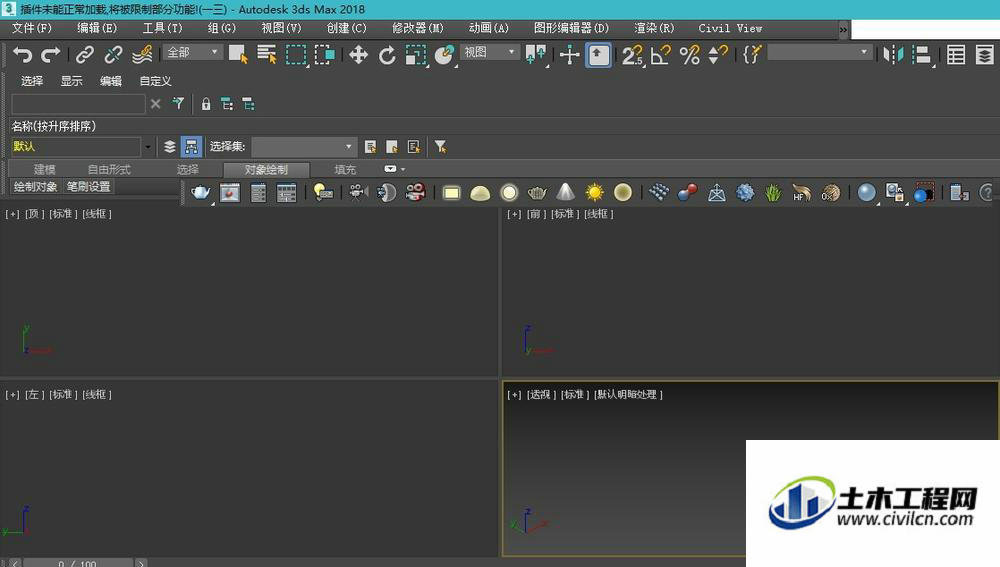Open the 默认 layer dropdown arrow
This screenshot has height=567, width=1000.
click(x=148, y=147)
